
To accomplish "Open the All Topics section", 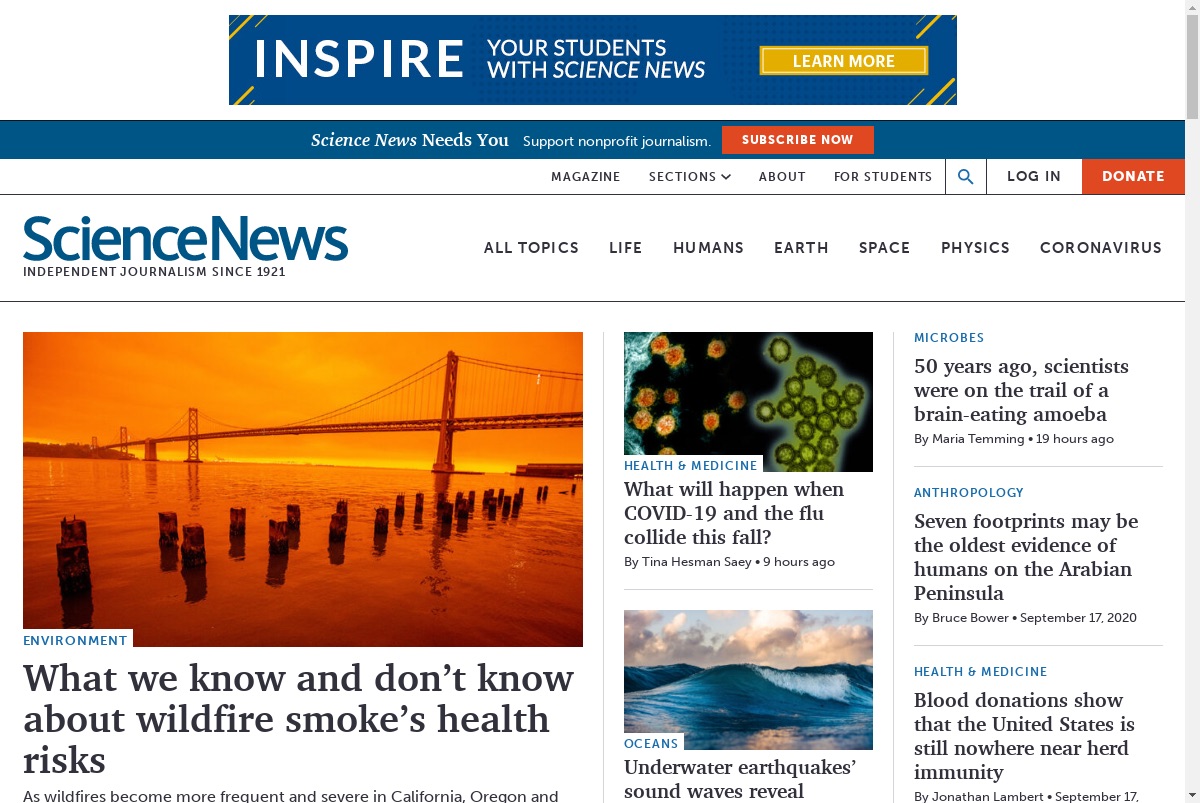I will point(531,248).
